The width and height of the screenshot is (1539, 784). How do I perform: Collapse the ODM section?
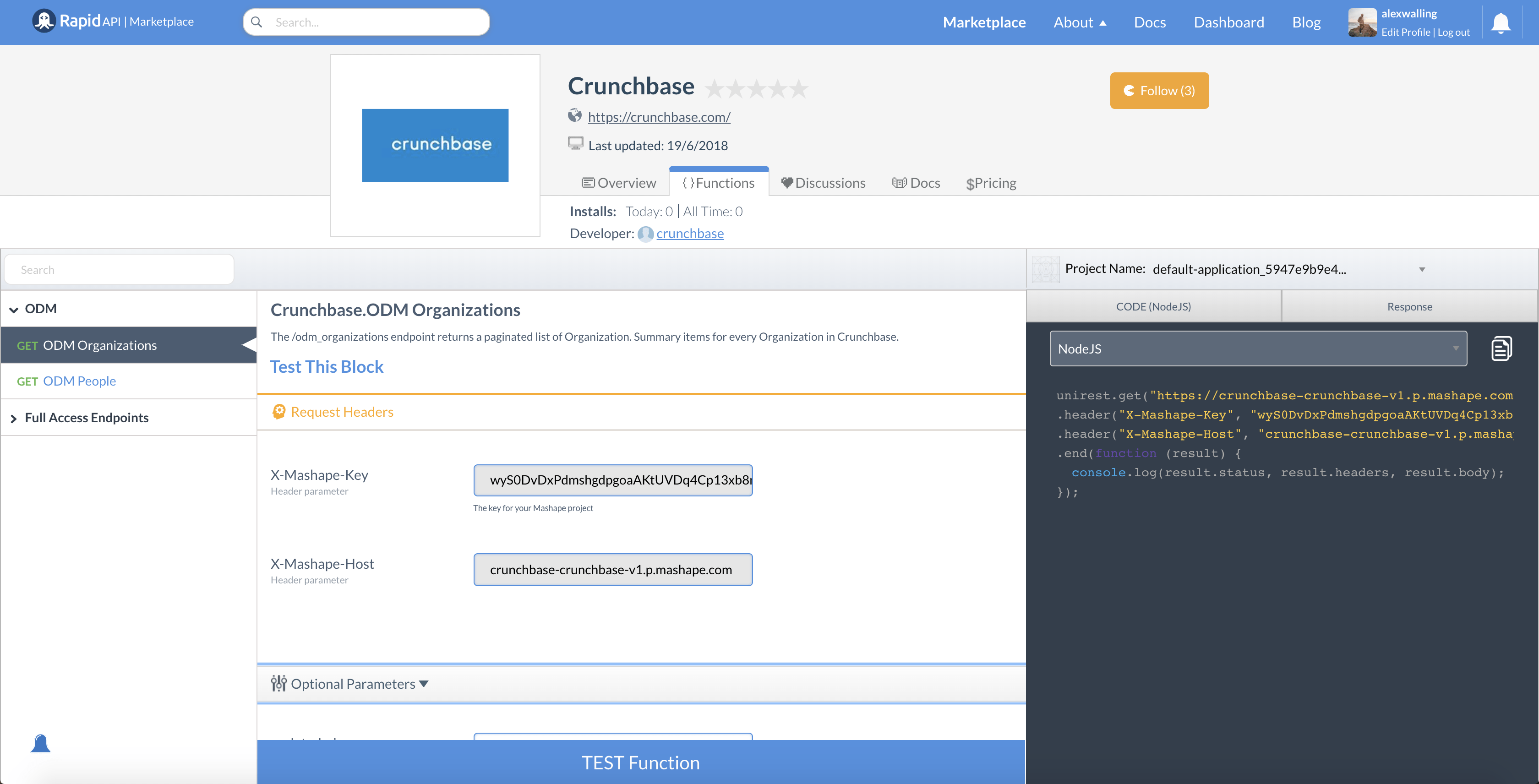point(128,309)
